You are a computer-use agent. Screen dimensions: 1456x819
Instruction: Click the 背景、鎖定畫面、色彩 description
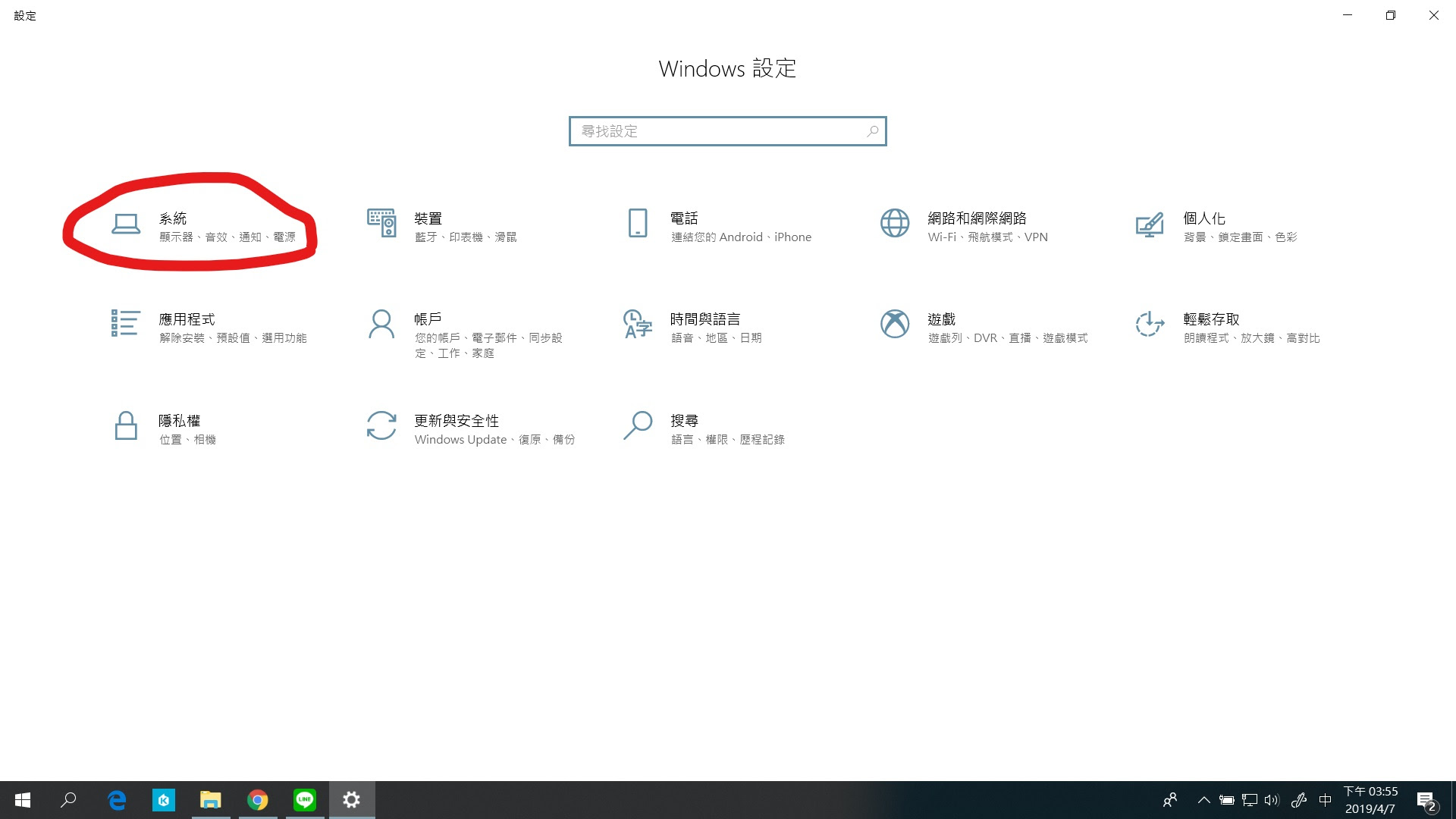click(1241, 237)
